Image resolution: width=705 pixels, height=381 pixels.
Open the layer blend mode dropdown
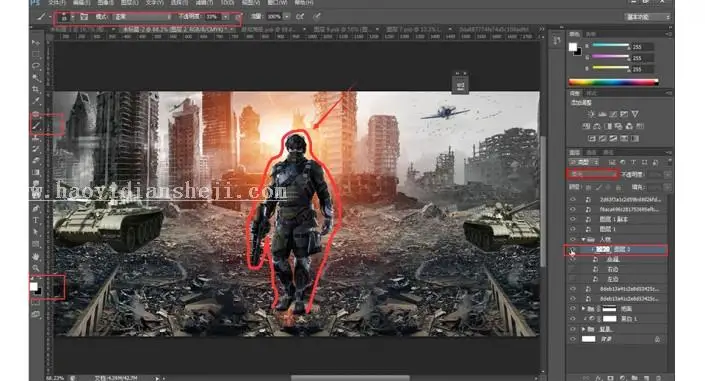pos(593,174)
